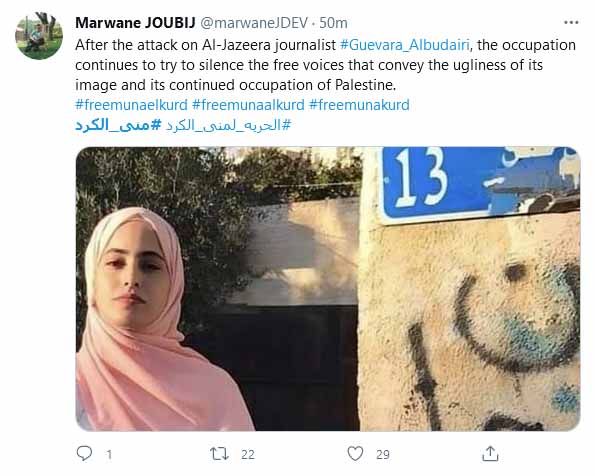Enlarge the attached tweet photo

pos(328,289)
